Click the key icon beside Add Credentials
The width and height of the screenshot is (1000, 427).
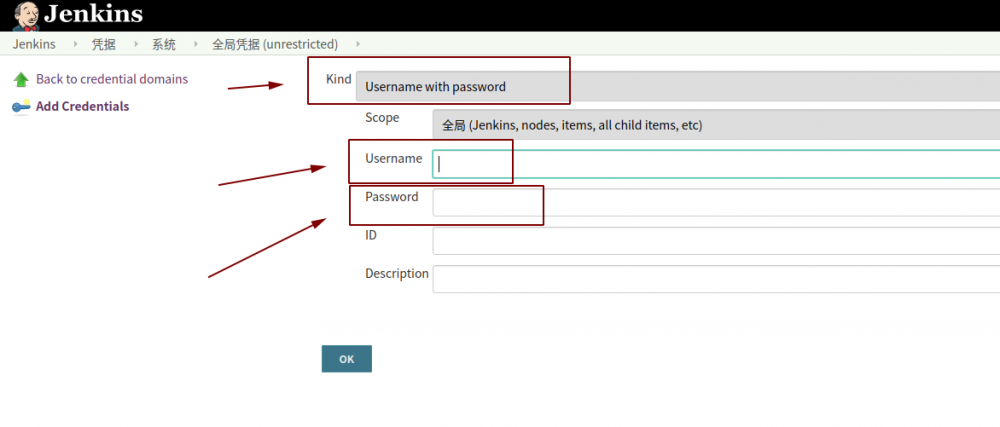coord(21,107)
